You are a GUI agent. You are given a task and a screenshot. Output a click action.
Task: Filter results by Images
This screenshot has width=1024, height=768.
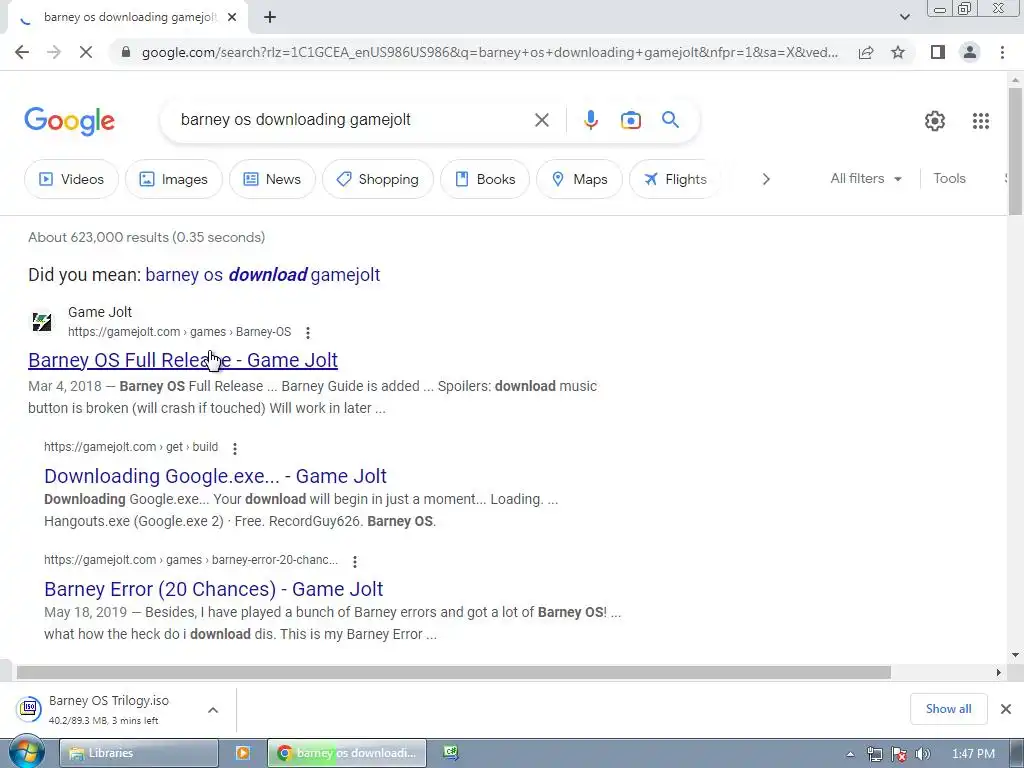pyautogui.click(x=174, y=179)
